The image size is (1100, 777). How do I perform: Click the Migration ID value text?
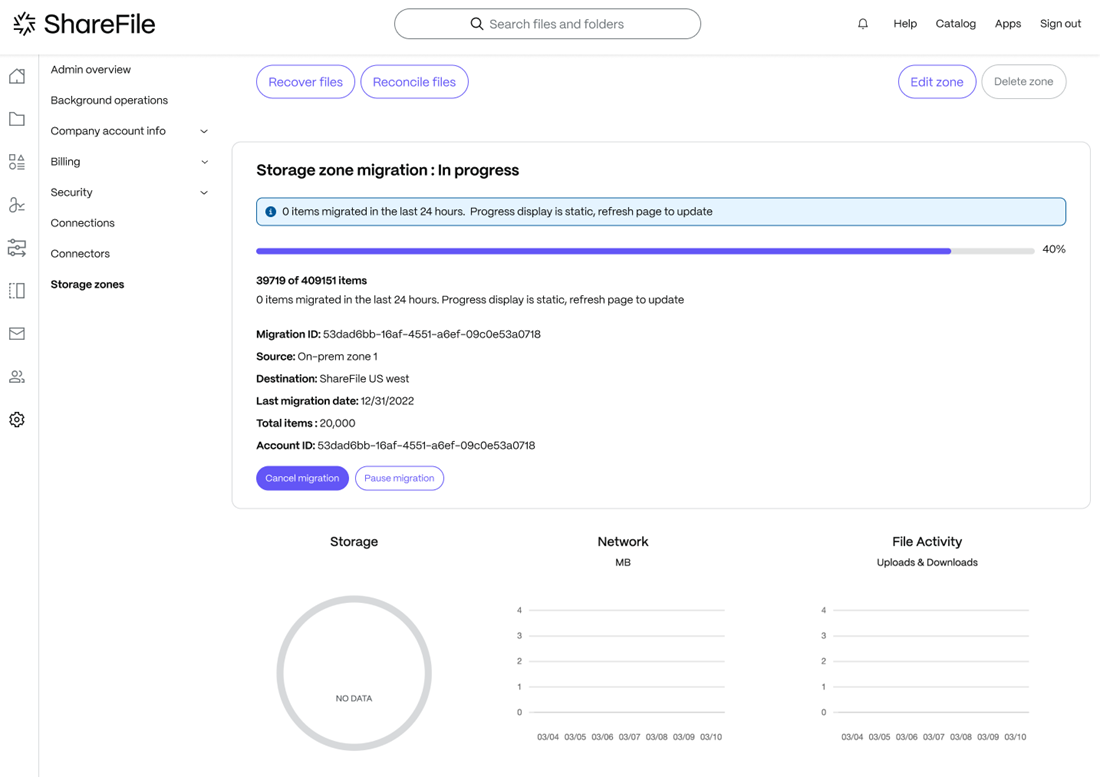[431, 335]
